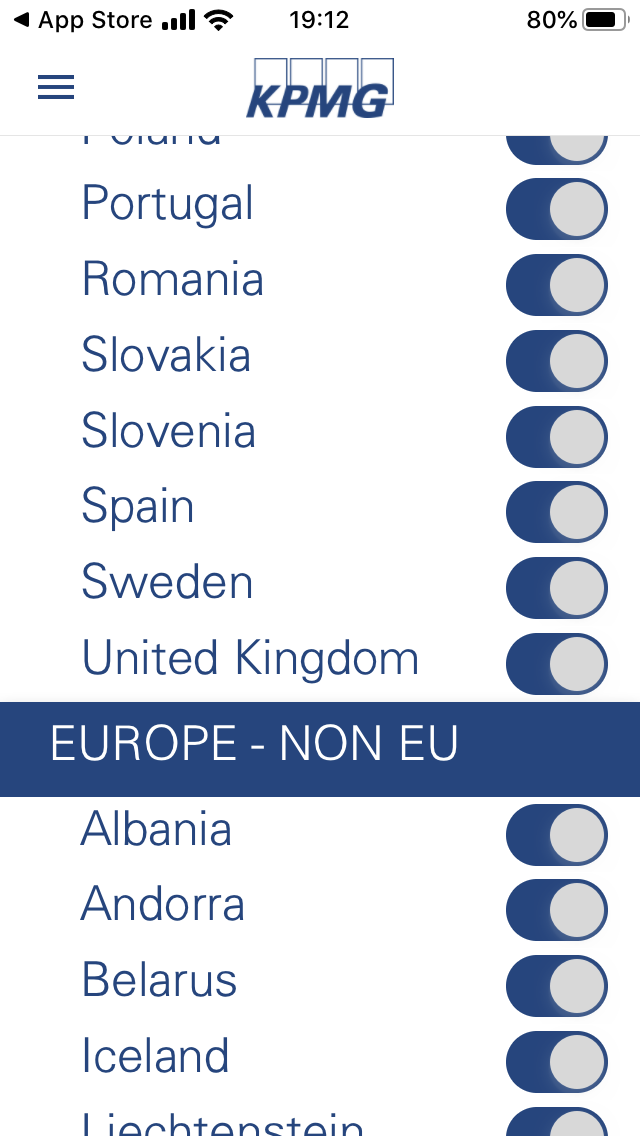Disable the Slovakia toggle
640x1136 pixels.
pos(556,361)
